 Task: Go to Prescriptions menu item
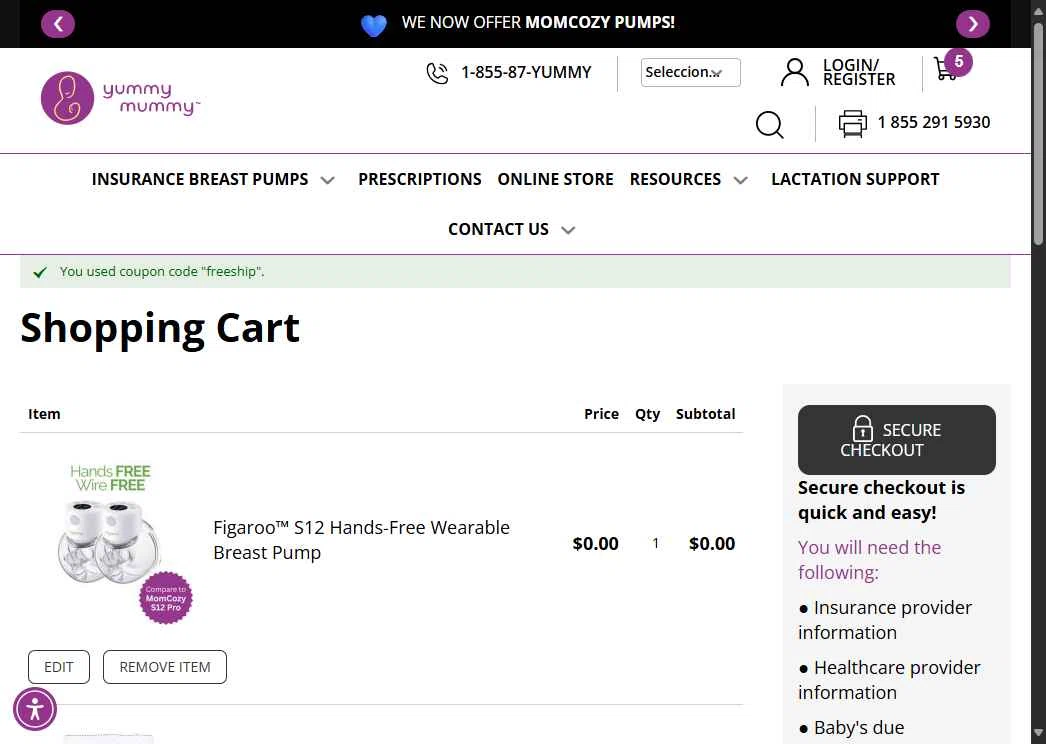coord(420,179)
